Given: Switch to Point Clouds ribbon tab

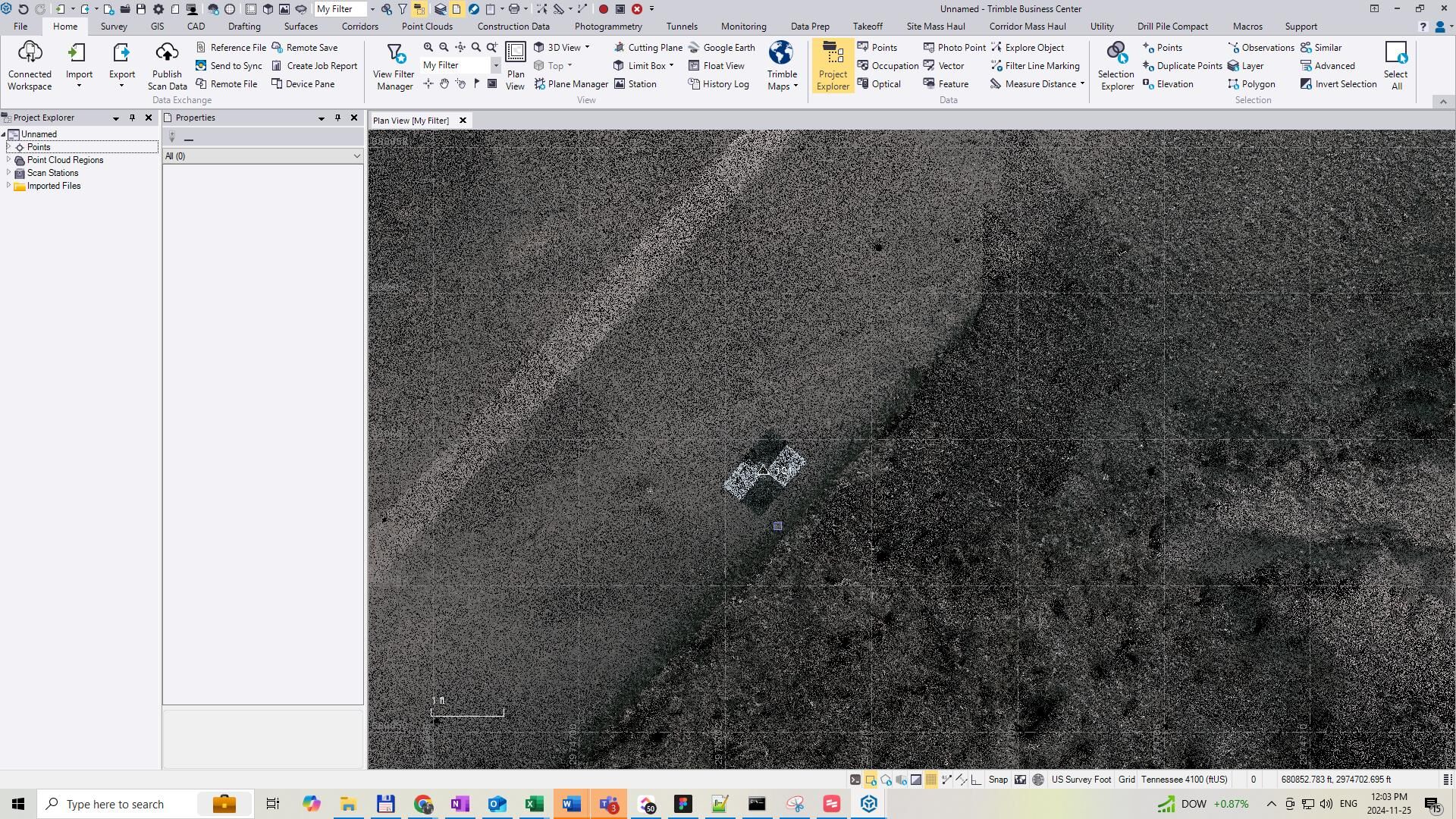Looking at the screenshot, I should point(427,27).
